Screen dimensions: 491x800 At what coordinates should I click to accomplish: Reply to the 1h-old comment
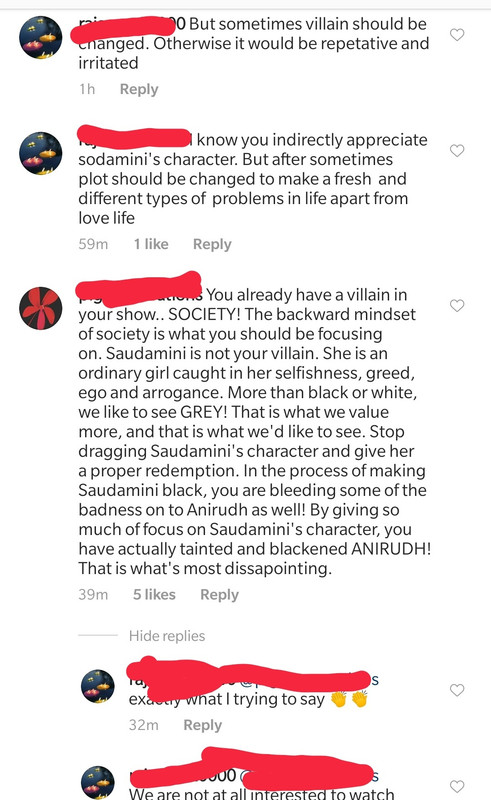(139, 89)
